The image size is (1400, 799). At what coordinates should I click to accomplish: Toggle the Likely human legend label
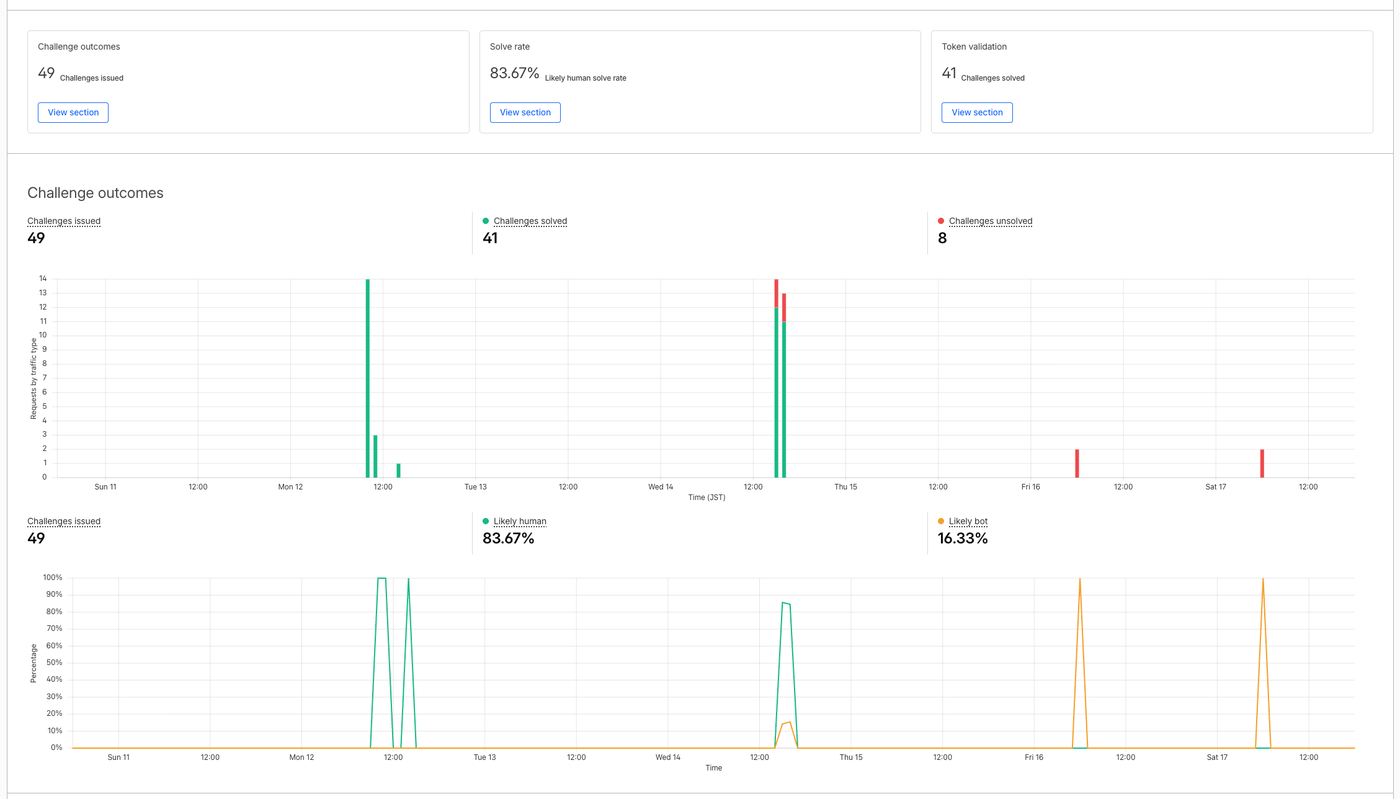click(520, 521)
